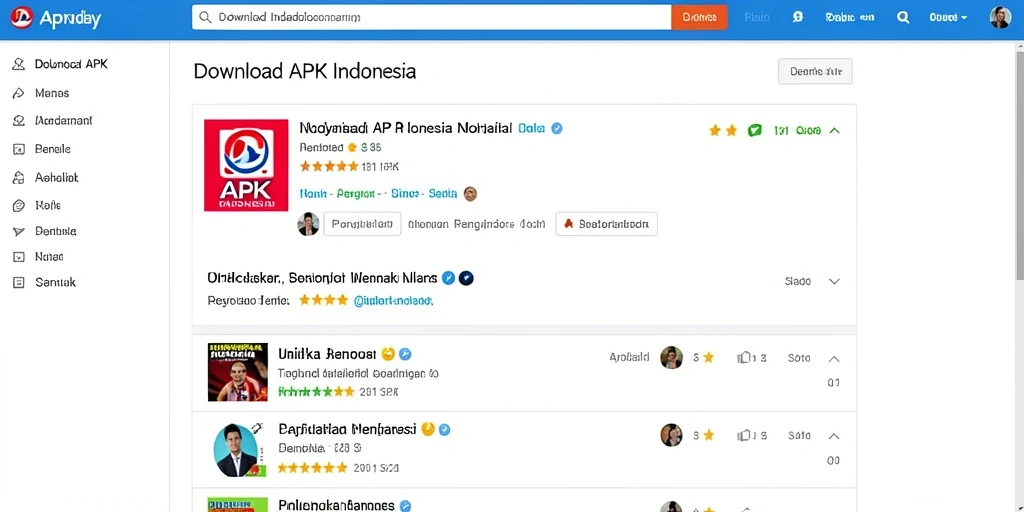Image resolution: width=1024 pixels, height=512 pixels.
Task: Open the blue link after Reyotaod stars
Action: click(392, 301)
